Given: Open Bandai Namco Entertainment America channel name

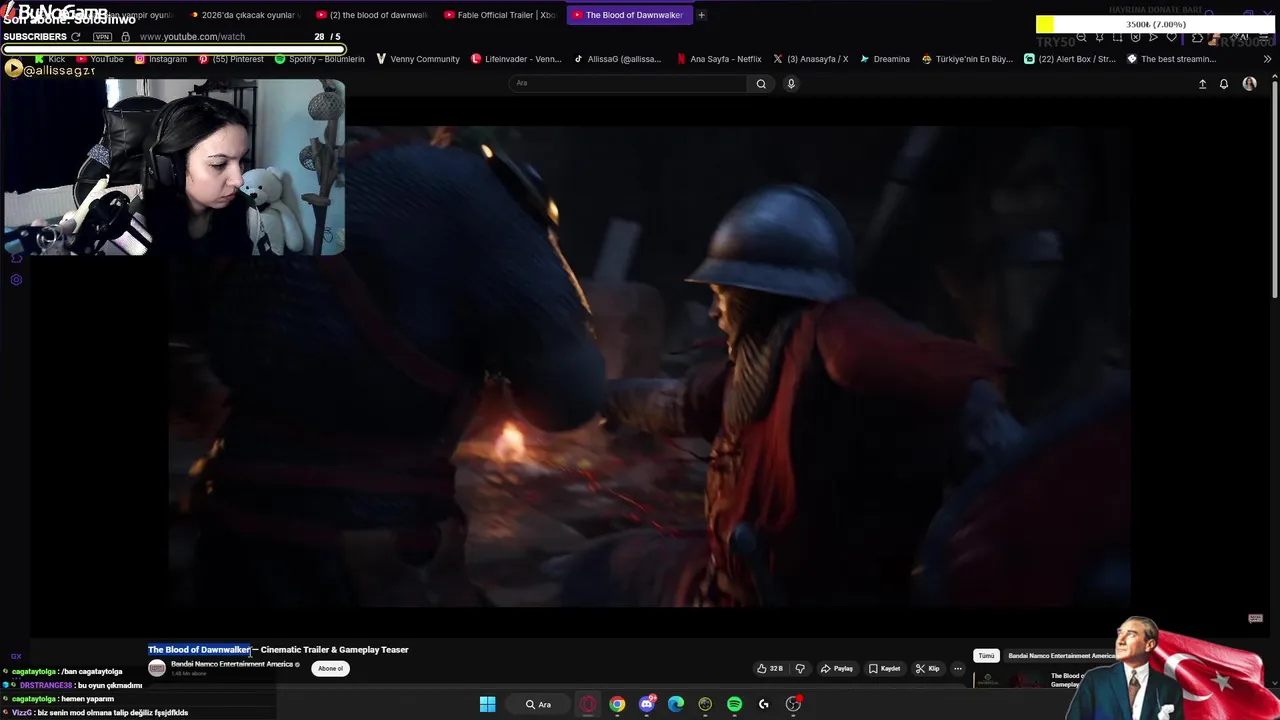Looking at the screenshot, I should click(x=232, y=664).
